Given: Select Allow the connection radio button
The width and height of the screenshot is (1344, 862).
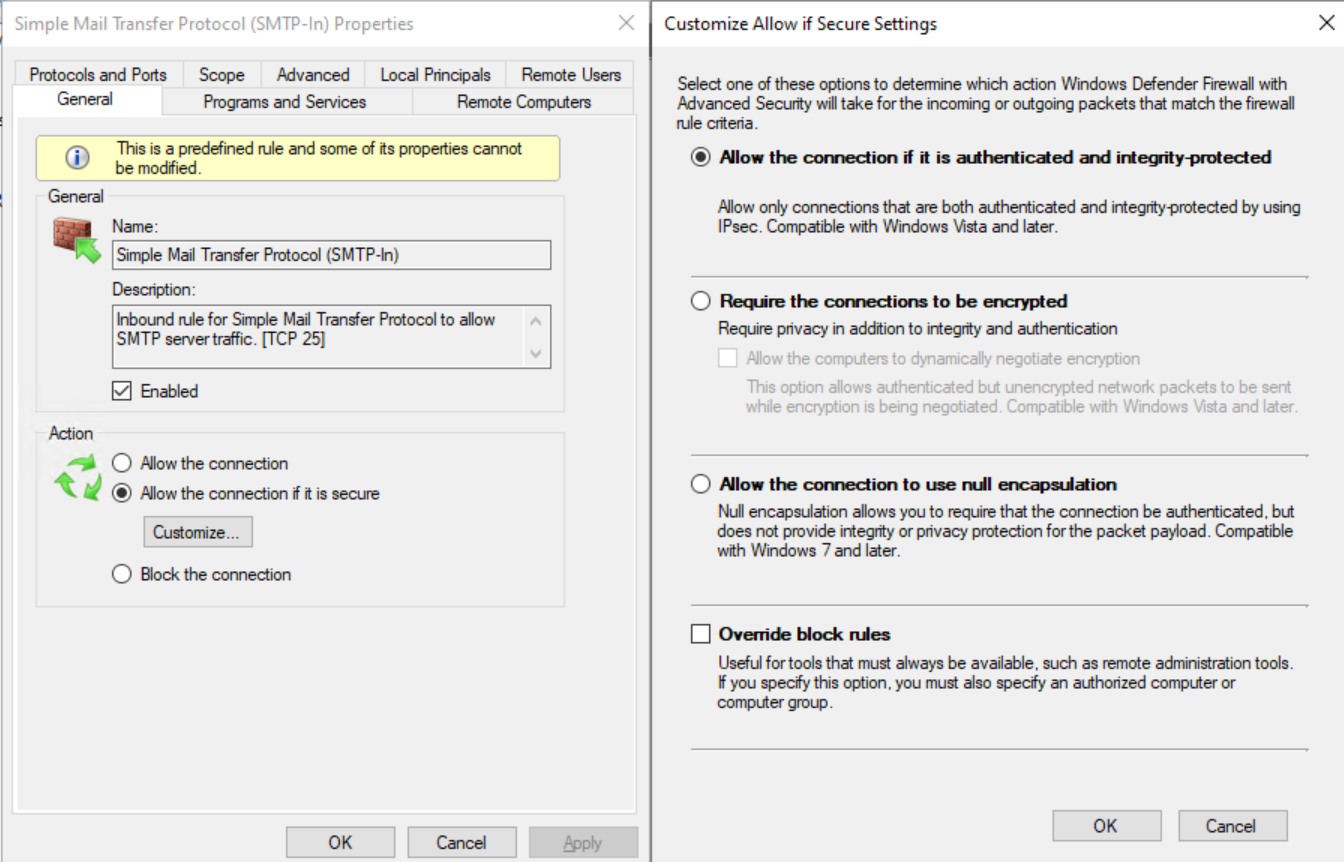Looking at the screenshot, I should 121,463.
